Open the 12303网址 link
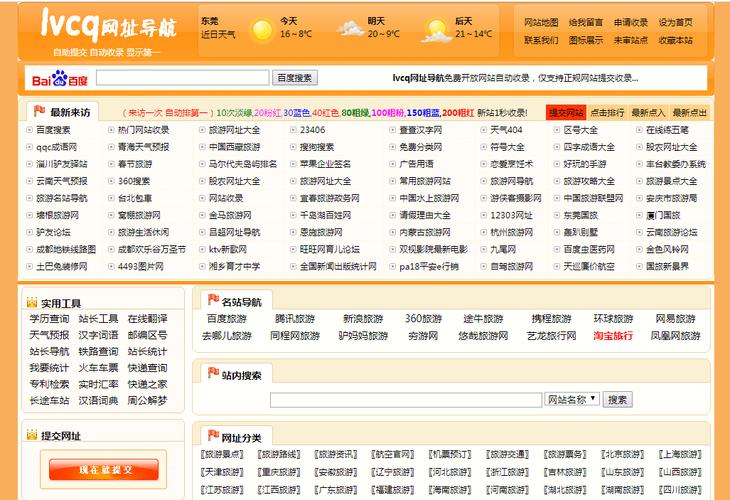Viewport: 730px width, 500px height. (511, 216)
